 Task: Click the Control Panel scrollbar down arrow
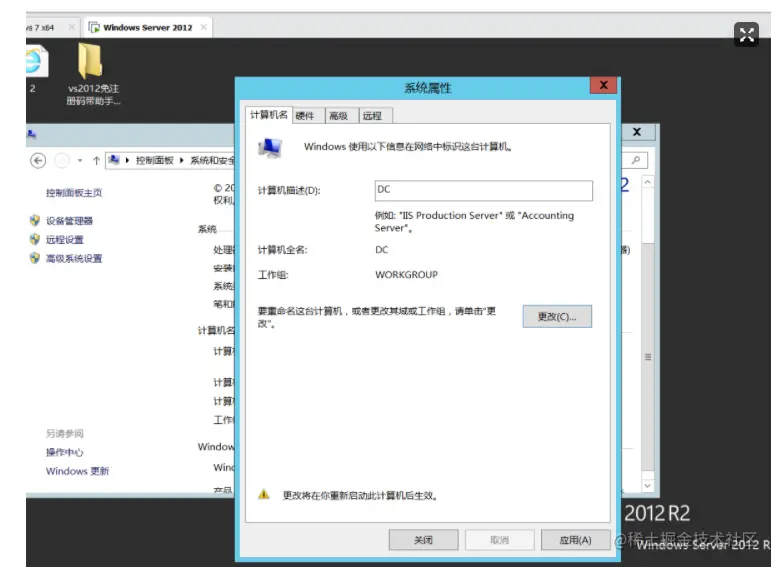pyautogui.click(x=647, y=486)
